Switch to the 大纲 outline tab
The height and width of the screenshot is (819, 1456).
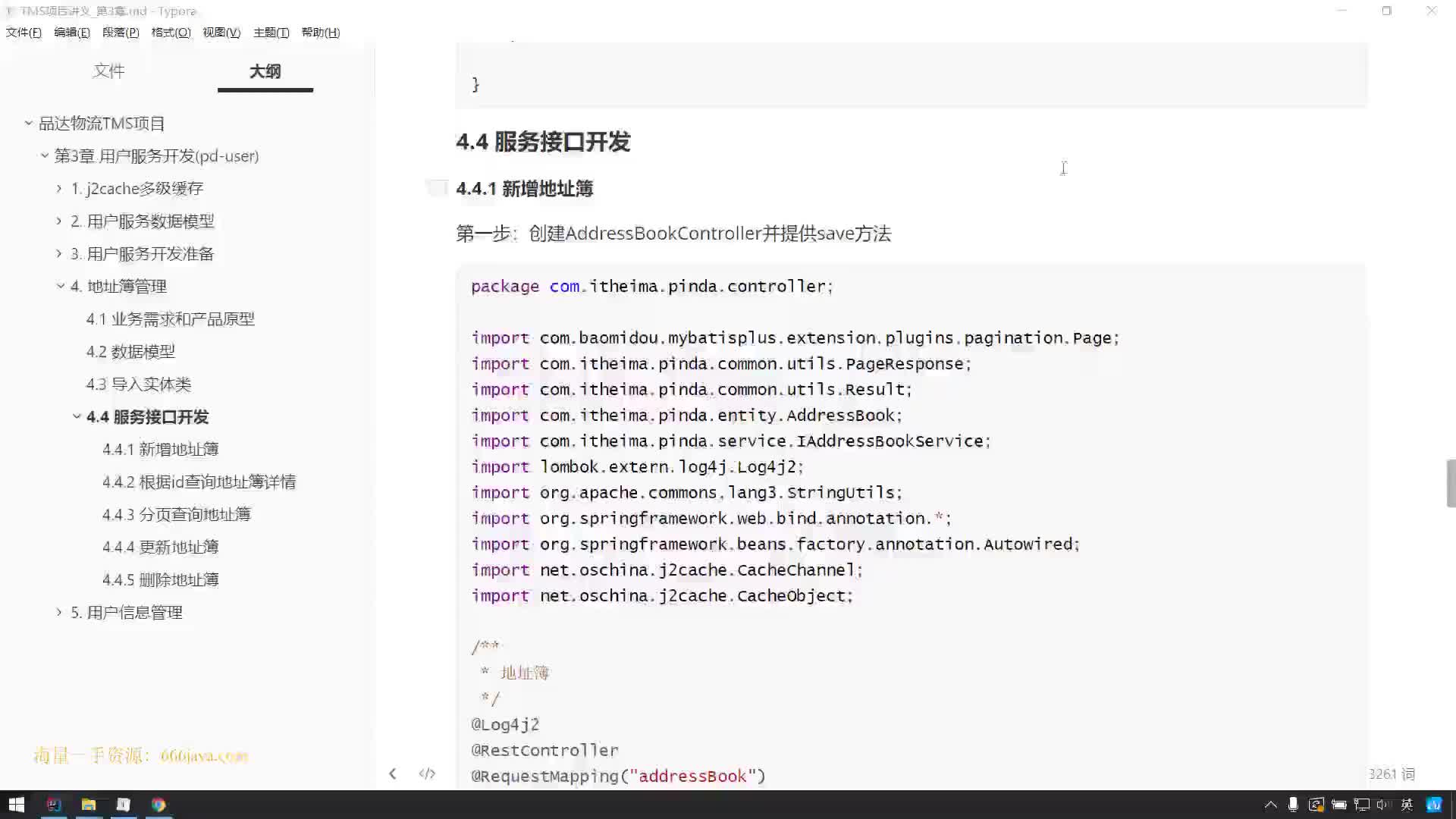coord(265,71)
